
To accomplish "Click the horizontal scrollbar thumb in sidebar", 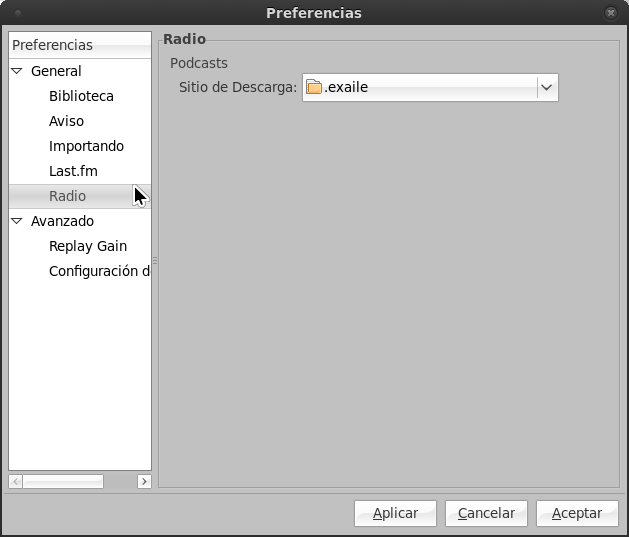I will click(x=63, y=481).
